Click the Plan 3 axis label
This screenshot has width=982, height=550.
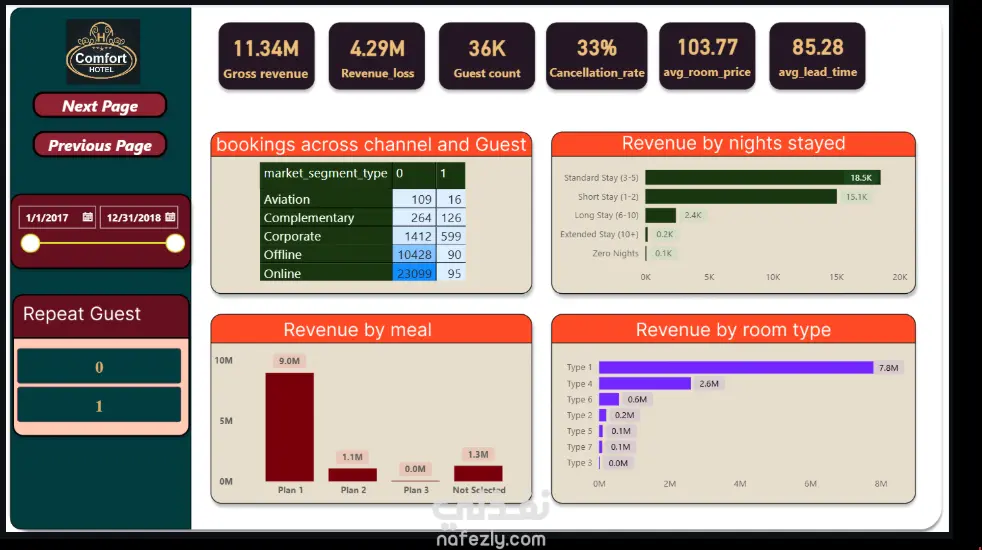pos(416,490)
